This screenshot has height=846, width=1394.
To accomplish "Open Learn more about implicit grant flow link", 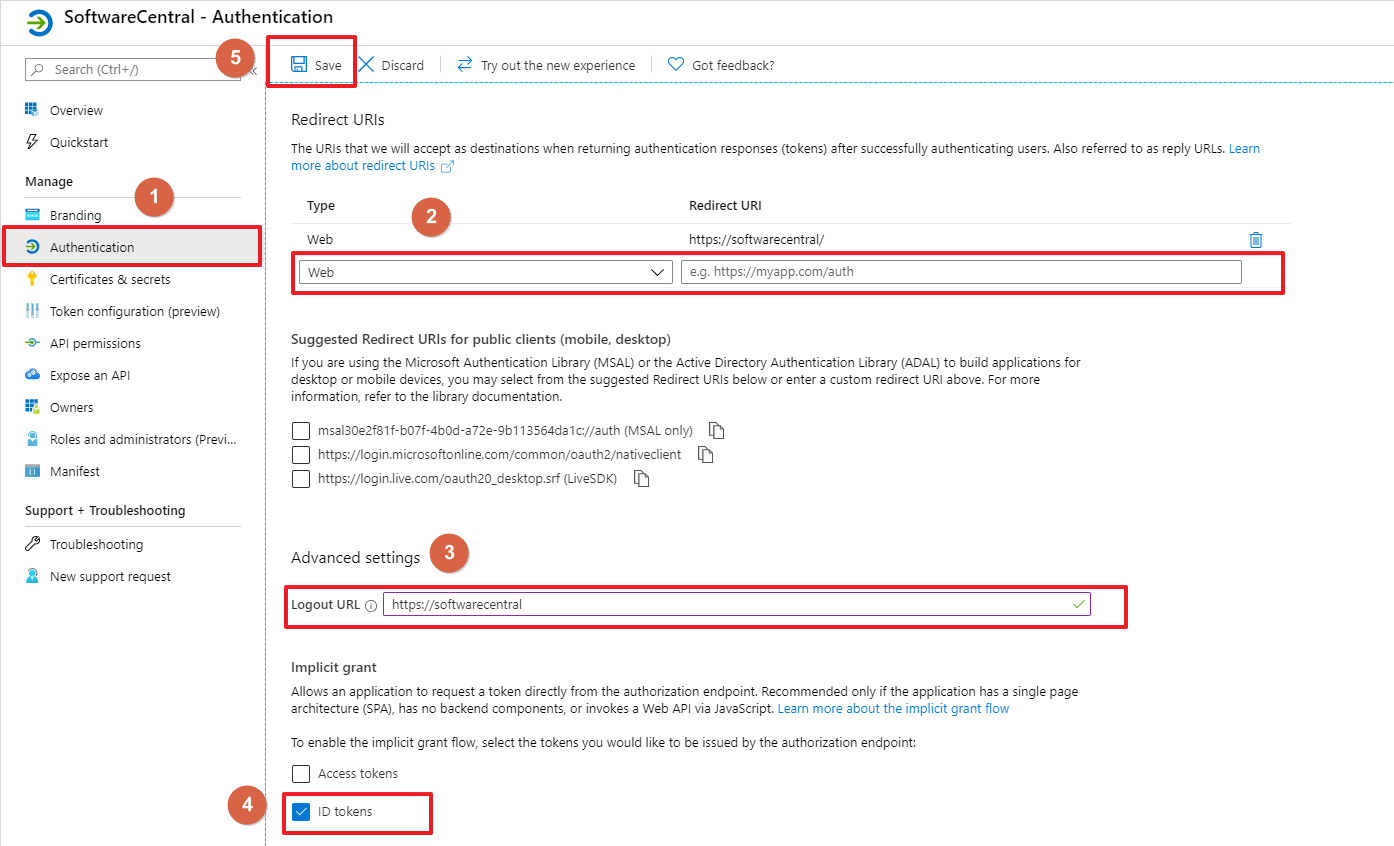I will (893, 709).
